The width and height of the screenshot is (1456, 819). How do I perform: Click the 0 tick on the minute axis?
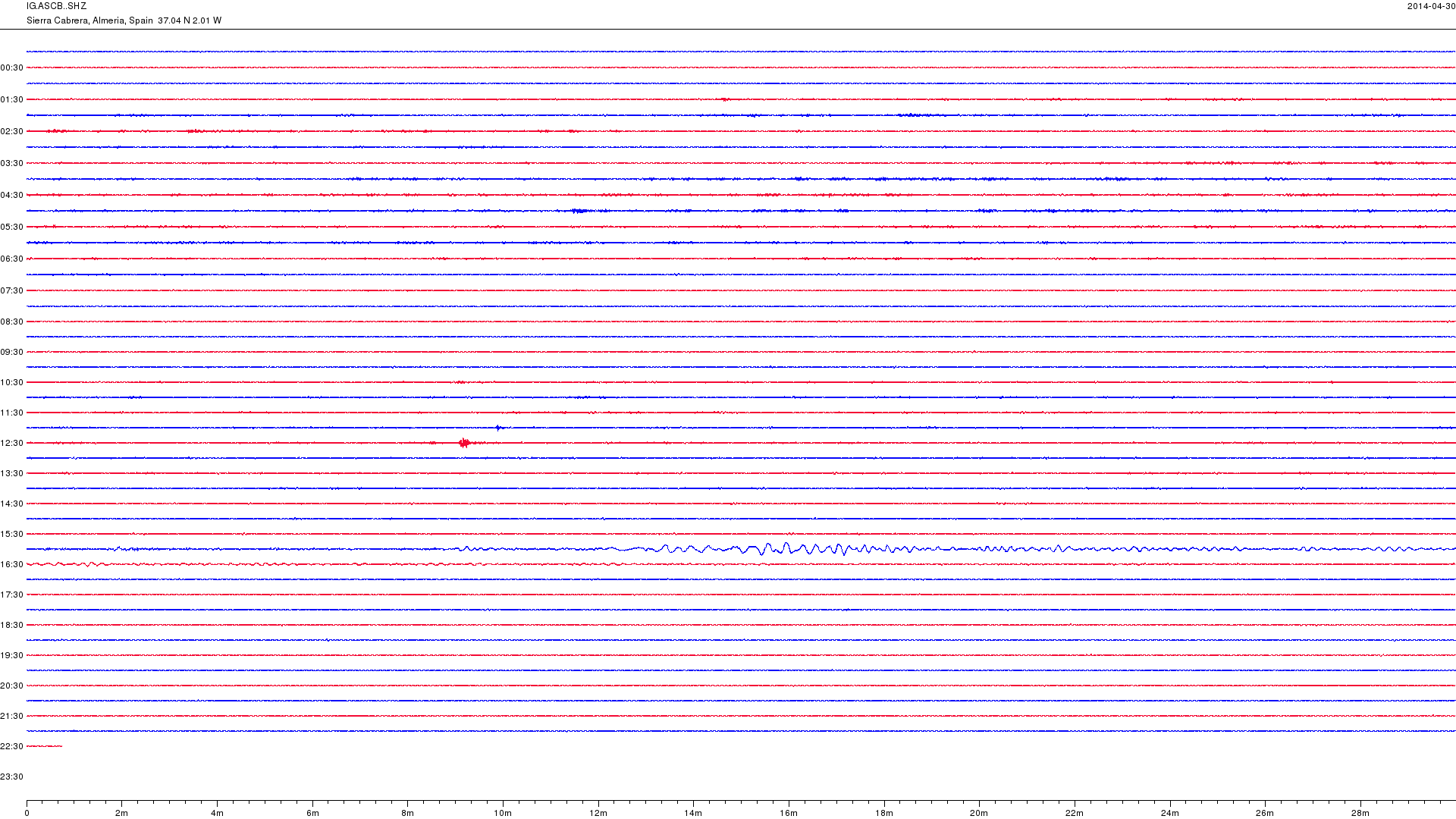[27, 813]
